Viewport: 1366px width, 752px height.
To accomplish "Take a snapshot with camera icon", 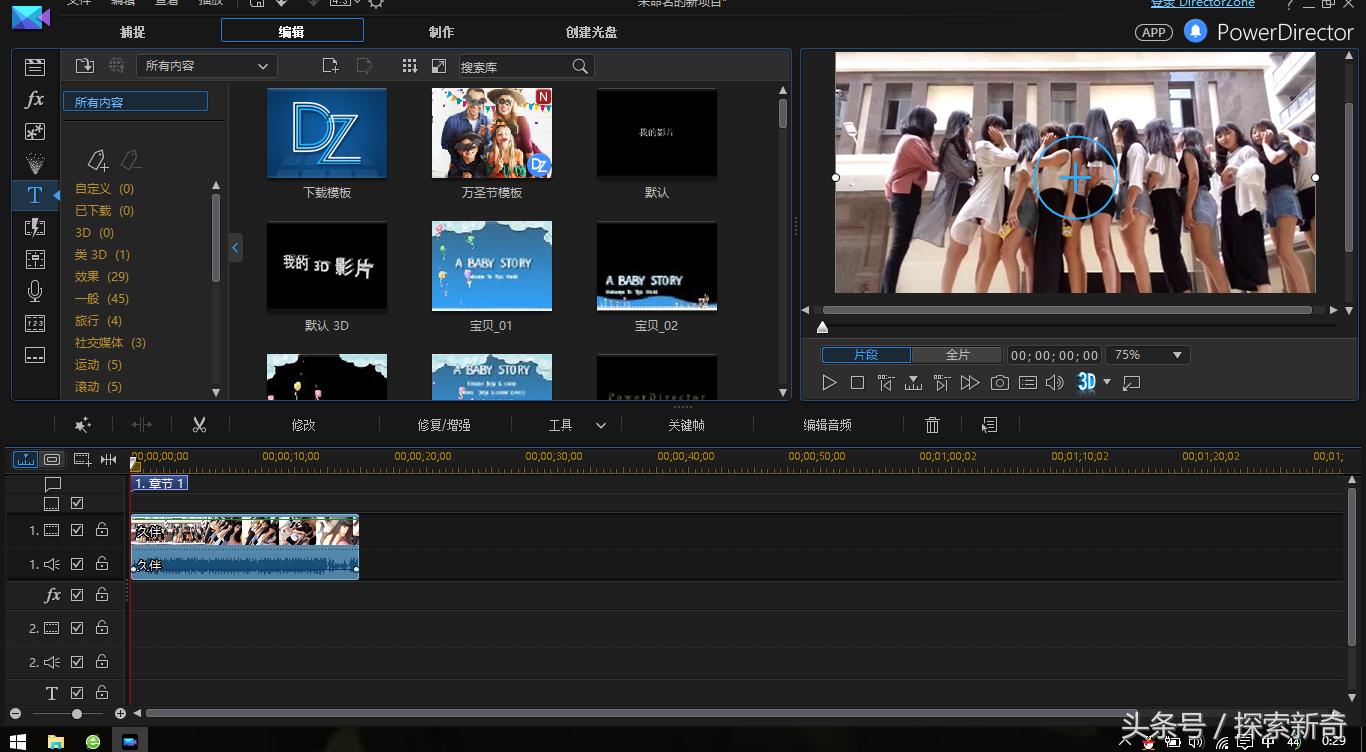I will coord(999,383).
